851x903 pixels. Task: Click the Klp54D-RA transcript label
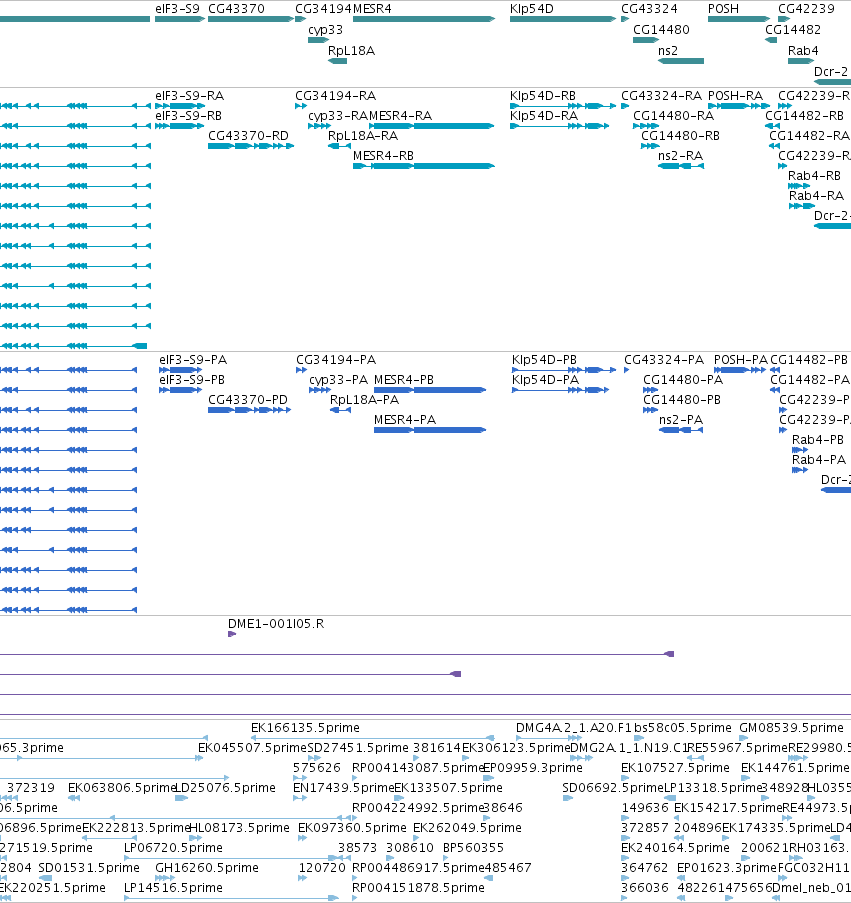pos(544,116)
